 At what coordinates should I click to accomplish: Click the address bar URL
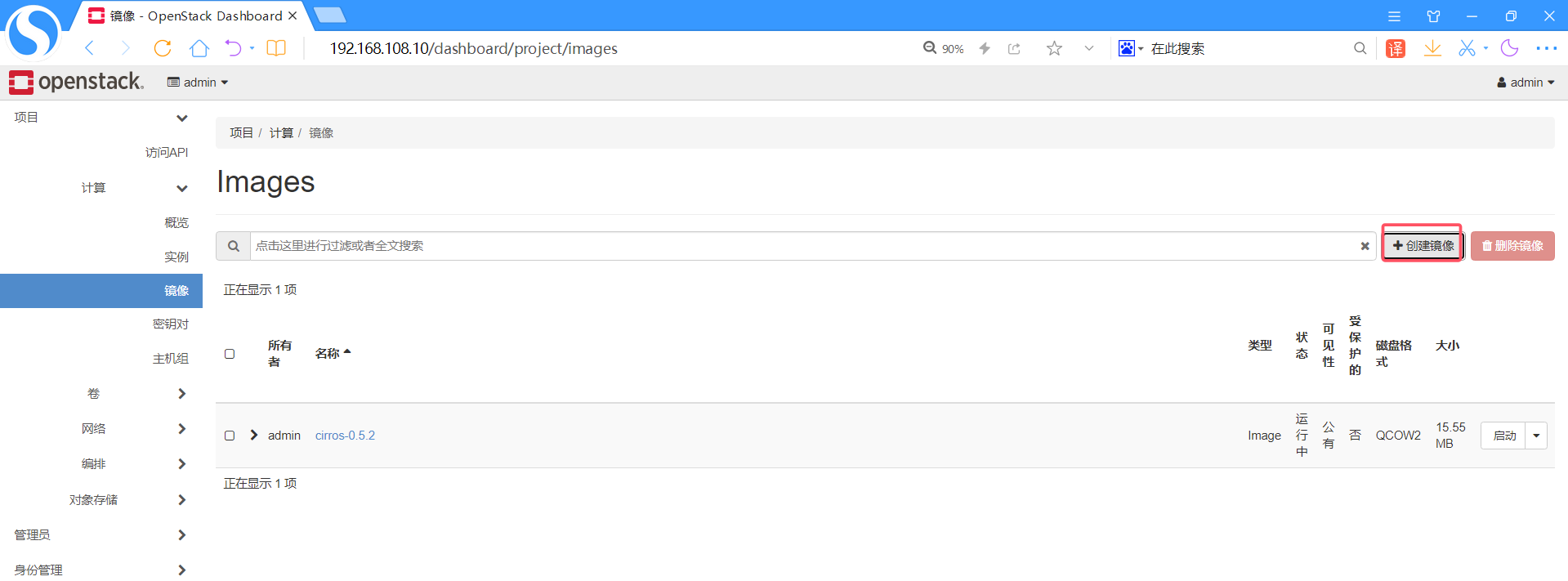click(474, 48)
